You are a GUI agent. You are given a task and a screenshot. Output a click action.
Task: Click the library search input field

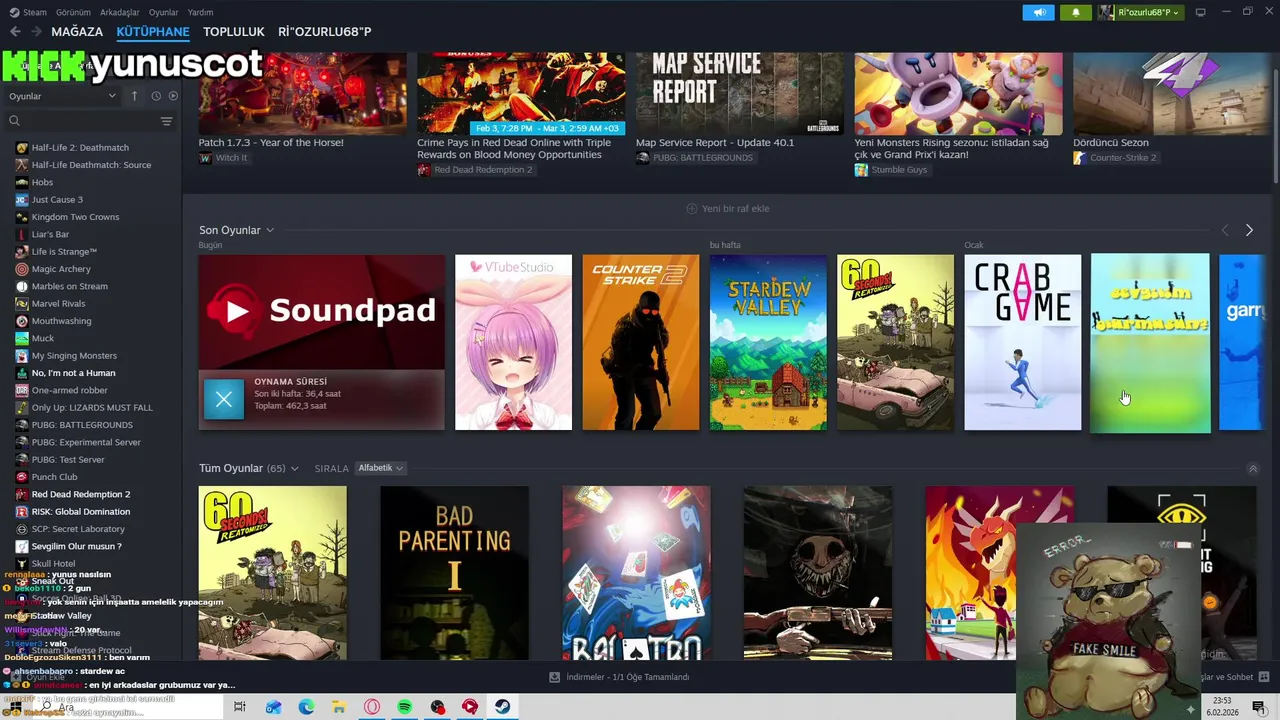88,121
